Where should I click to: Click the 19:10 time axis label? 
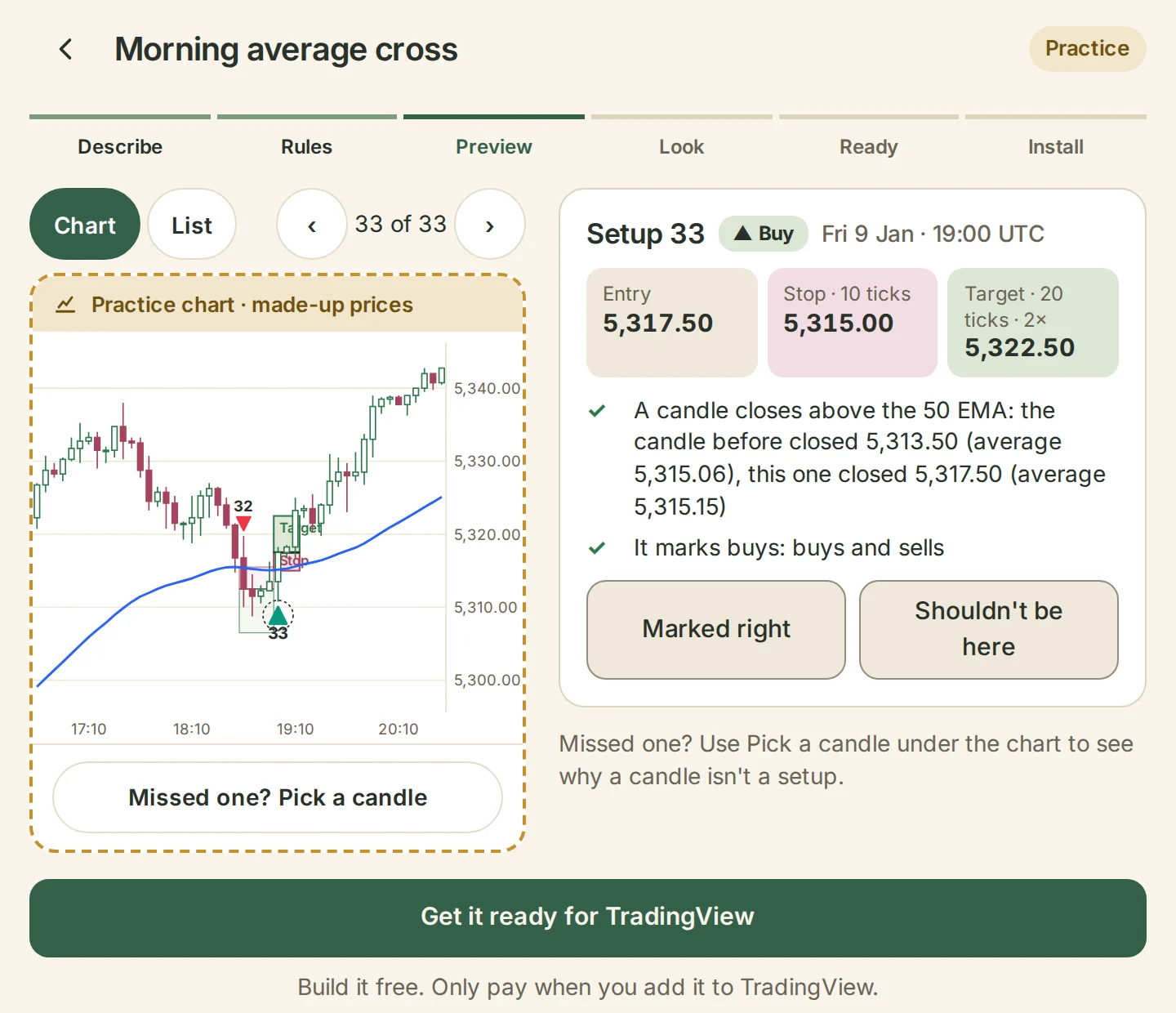[x=295, y=729]
